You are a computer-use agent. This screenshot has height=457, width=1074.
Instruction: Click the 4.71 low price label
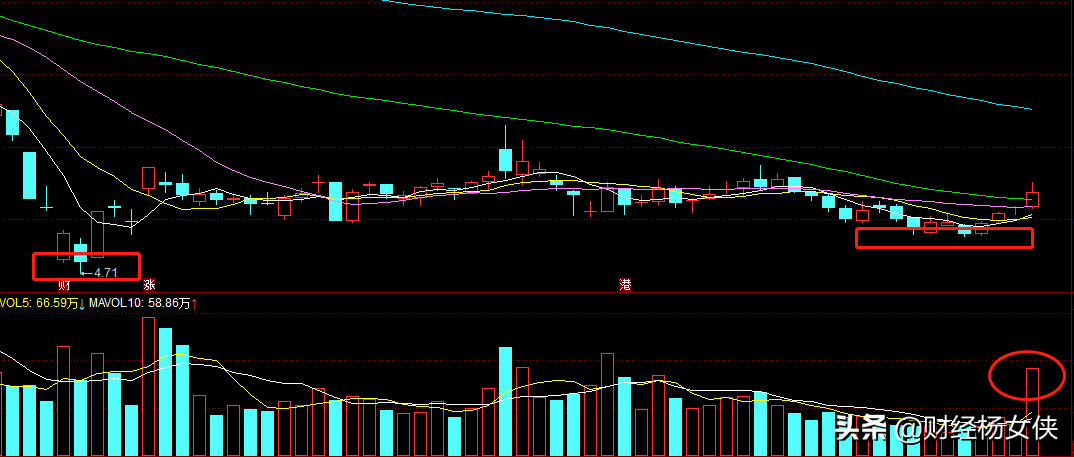pos(106,272)
